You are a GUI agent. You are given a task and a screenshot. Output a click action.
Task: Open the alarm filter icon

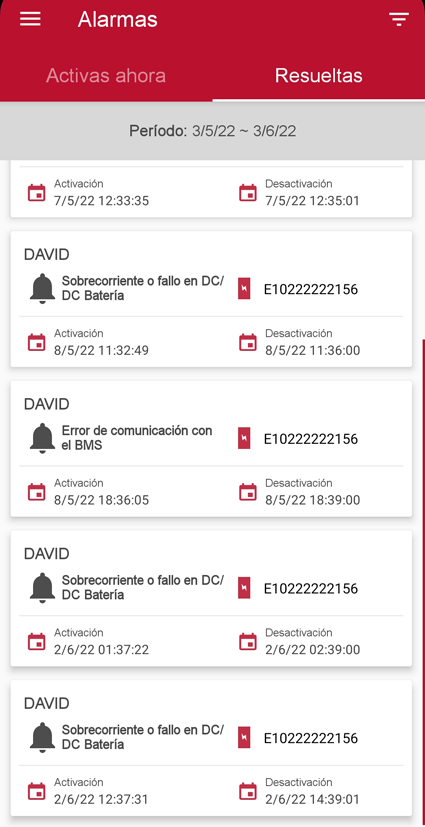pyautogui.click(x=399, y=20)
